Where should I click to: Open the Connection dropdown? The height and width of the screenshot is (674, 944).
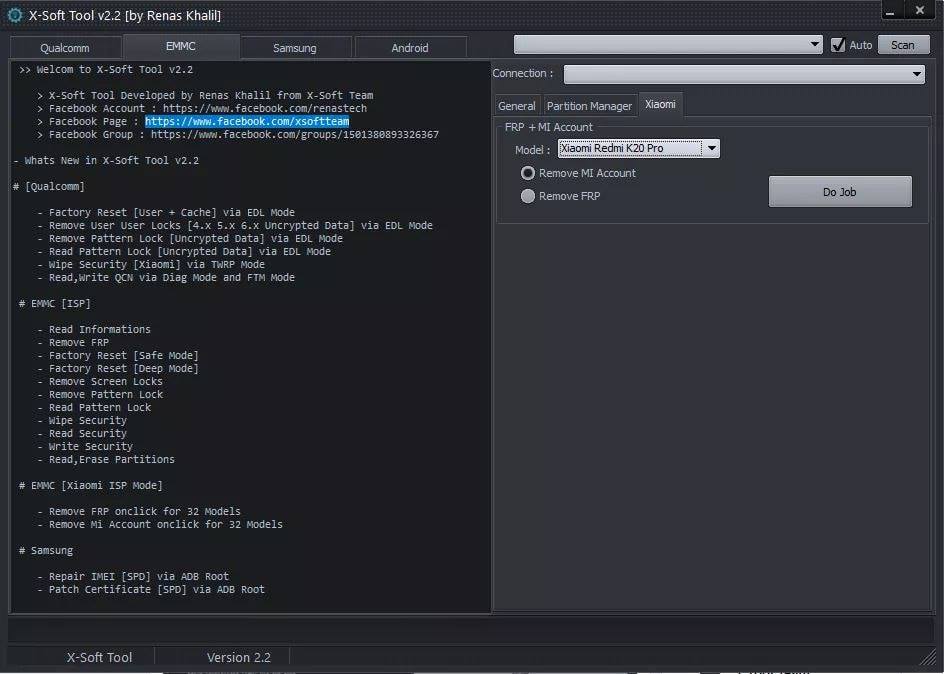pyautogui.click(x=744, y=74)
